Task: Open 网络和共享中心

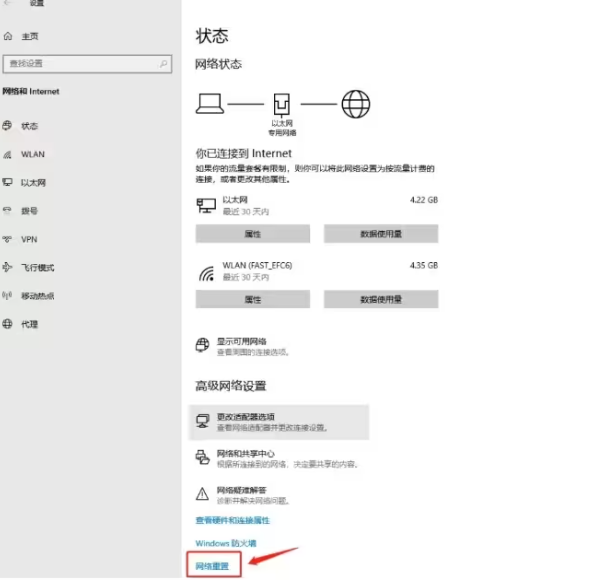Action: pyautogui.click(x=277, y=458)
